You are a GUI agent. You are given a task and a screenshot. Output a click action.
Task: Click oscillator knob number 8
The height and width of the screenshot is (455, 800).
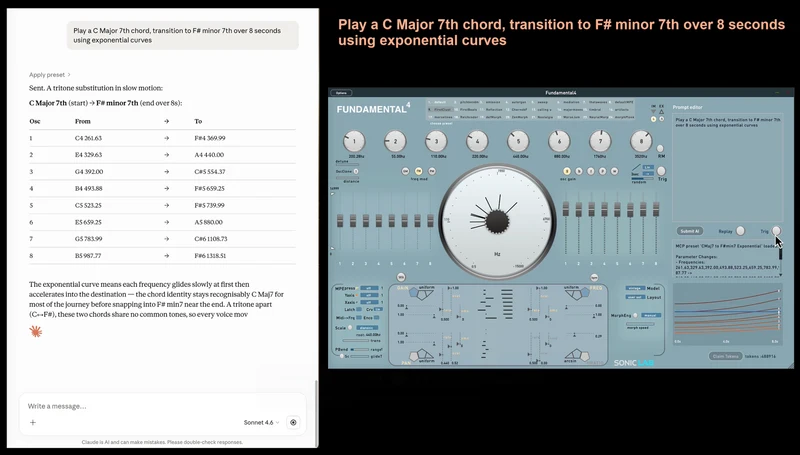pos(641,141)
